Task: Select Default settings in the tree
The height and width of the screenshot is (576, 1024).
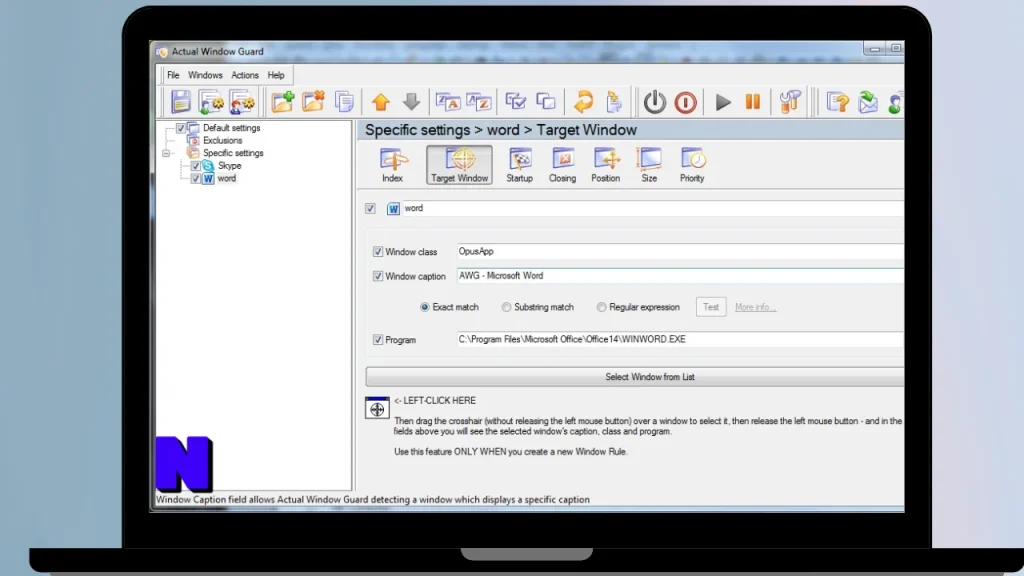Action: (231, 128)
